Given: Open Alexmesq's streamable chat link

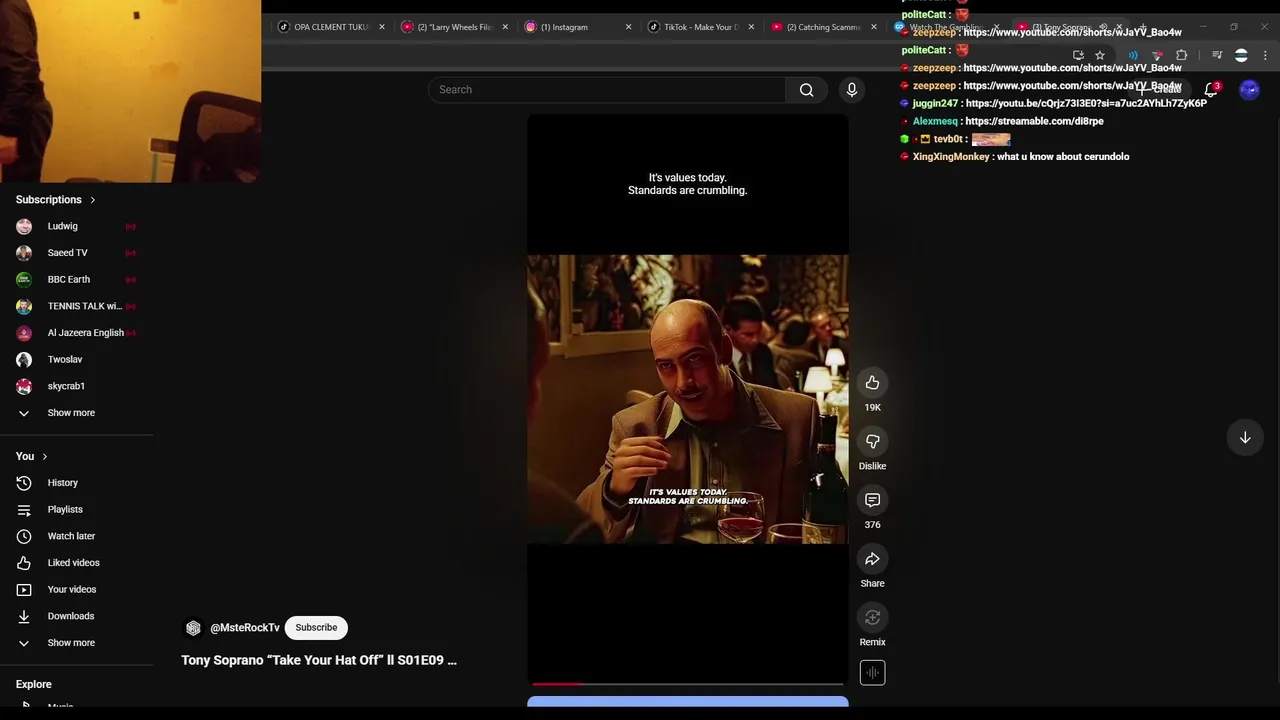Looking at the screenshot, I should (1034, 121).
